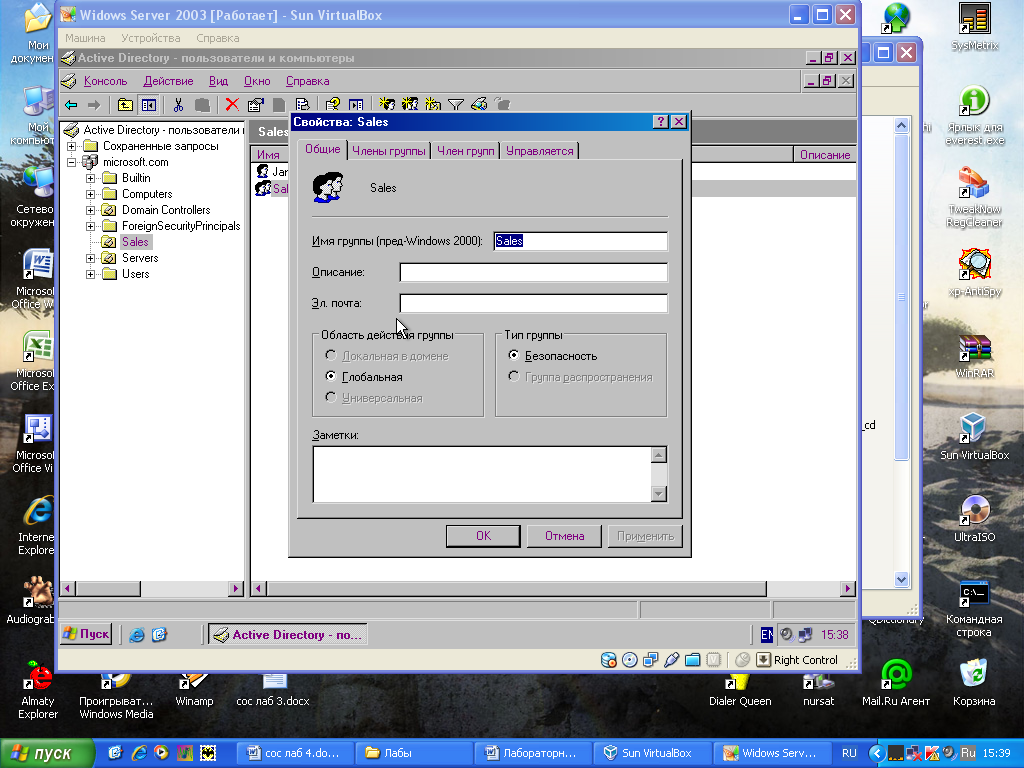Image resolution: width=1024 pixels, height=768 pixels.
Task: Click the Sun VirtualBox taskbar button
Action: pyautogui.click(x=652, y=753)
